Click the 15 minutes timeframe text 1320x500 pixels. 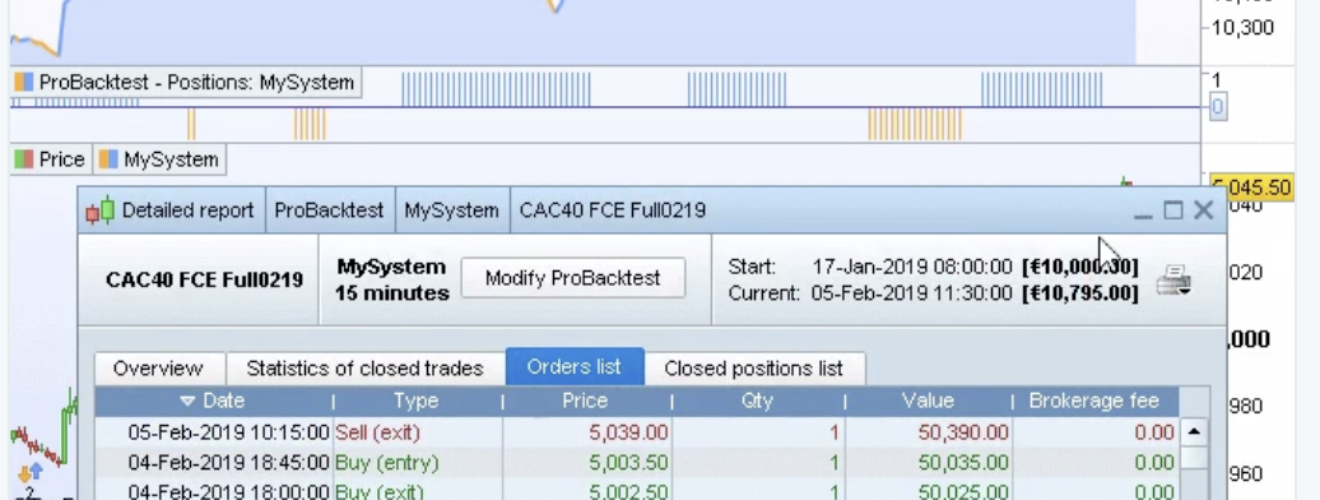click(x=391, y=293)
